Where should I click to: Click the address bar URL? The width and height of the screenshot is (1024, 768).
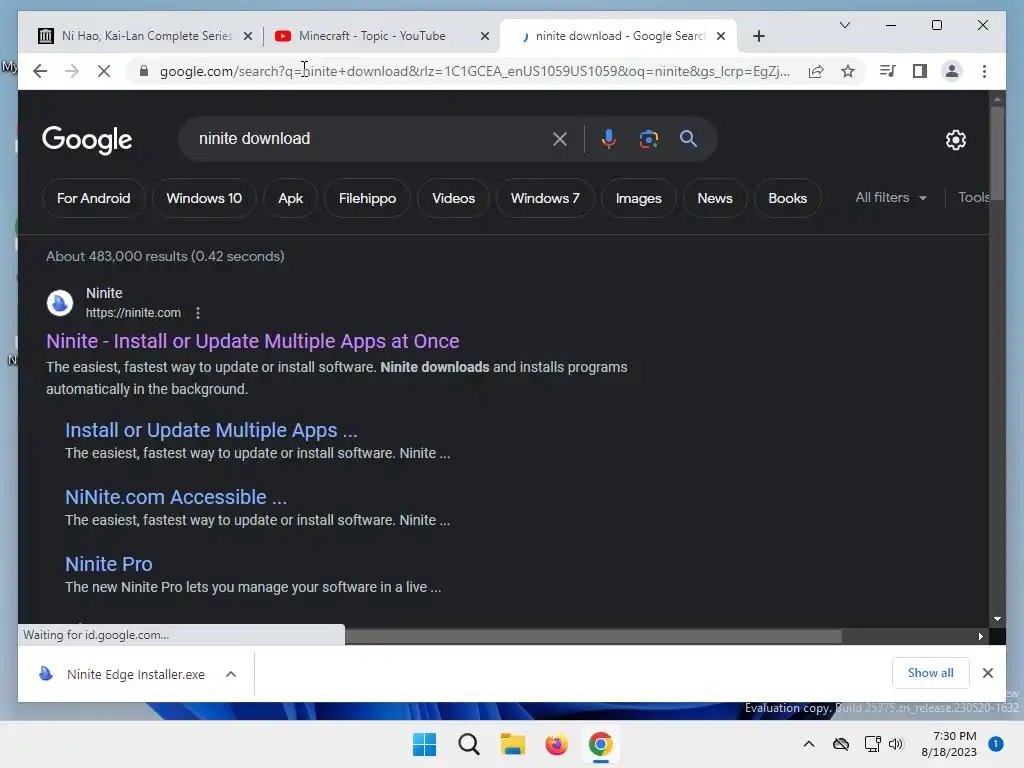475,71
